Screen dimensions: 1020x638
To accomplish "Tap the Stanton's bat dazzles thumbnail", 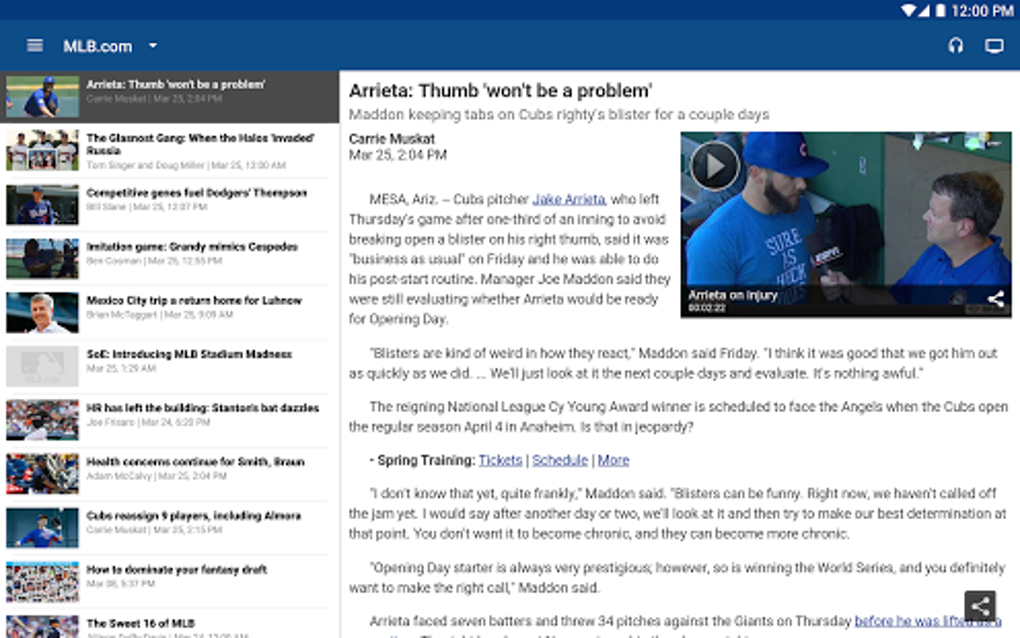I will [x=42, y=420].
